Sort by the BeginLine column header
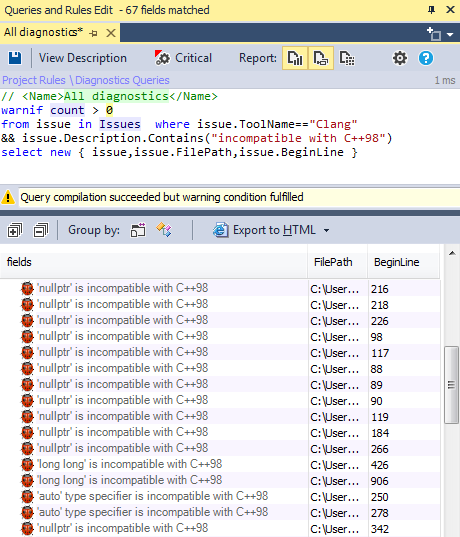The height and width of the screenshot is (537, 460). (x=397, y=262)
